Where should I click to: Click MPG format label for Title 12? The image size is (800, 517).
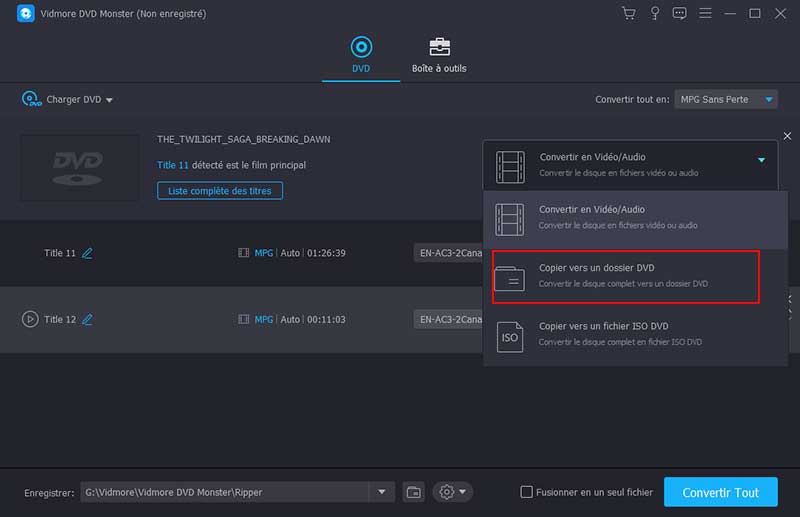point(263,319)
